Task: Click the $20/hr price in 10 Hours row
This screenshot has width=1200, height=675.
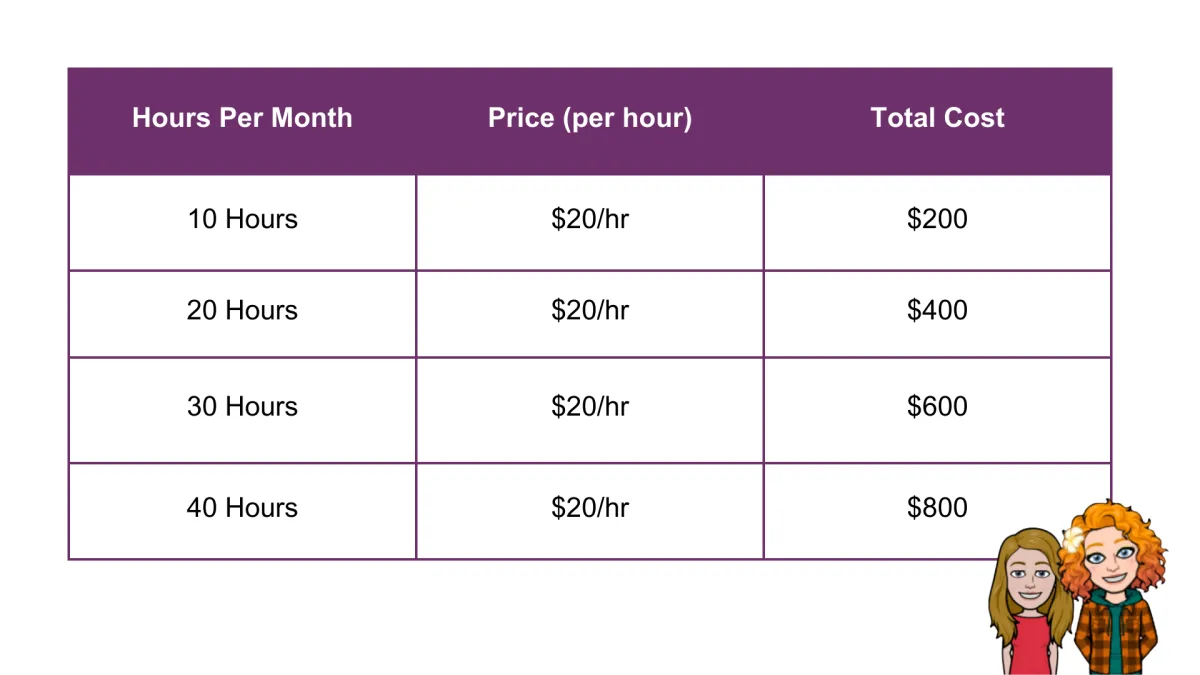Action: click(590, 222)
